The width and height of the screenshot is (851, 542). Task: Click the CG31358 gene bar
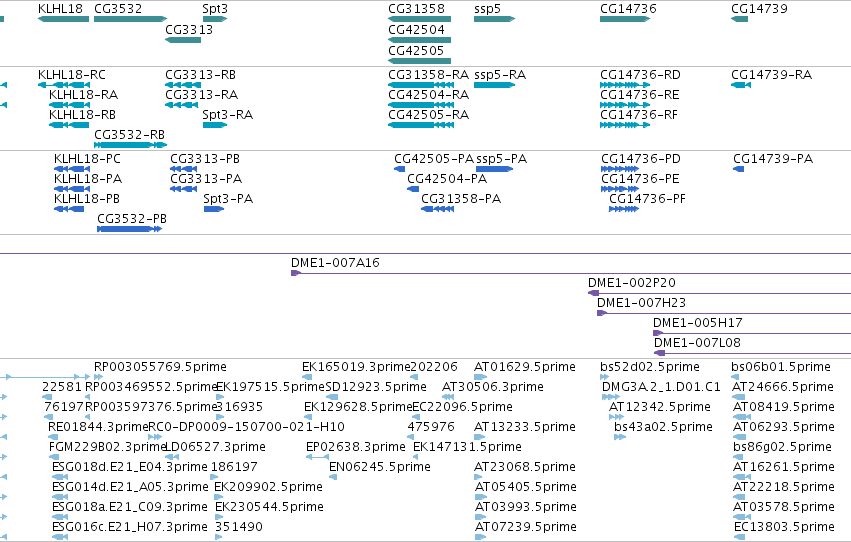(x=420, y=19)
